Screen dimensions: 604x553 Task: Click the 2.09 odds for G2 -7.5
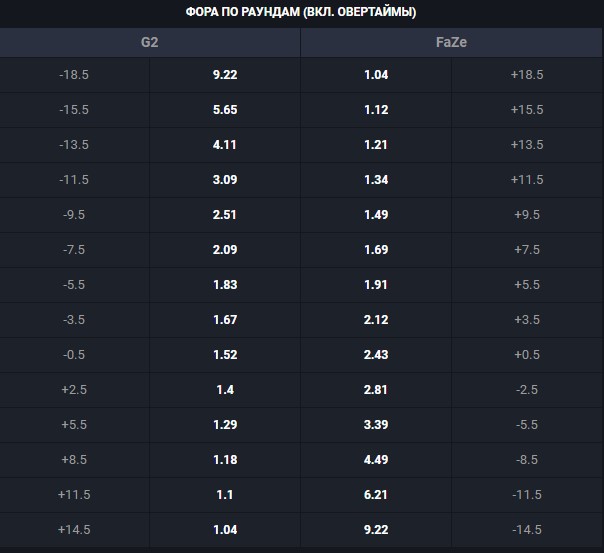pos(225,250)
